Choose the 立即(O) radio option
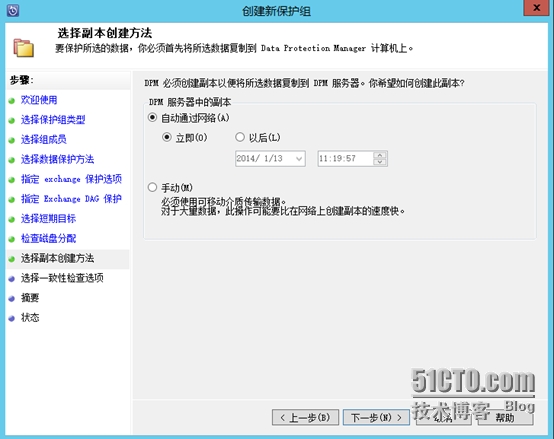The image size is (554, 439). pos(167,137)
